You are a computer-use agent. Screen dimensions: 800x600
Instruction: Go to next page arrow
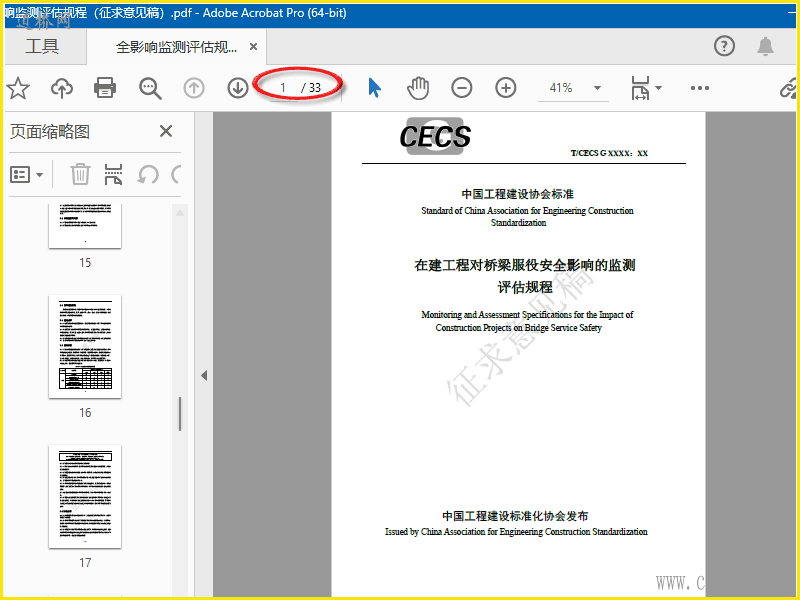pyautogui.click(x=238, y=88)
